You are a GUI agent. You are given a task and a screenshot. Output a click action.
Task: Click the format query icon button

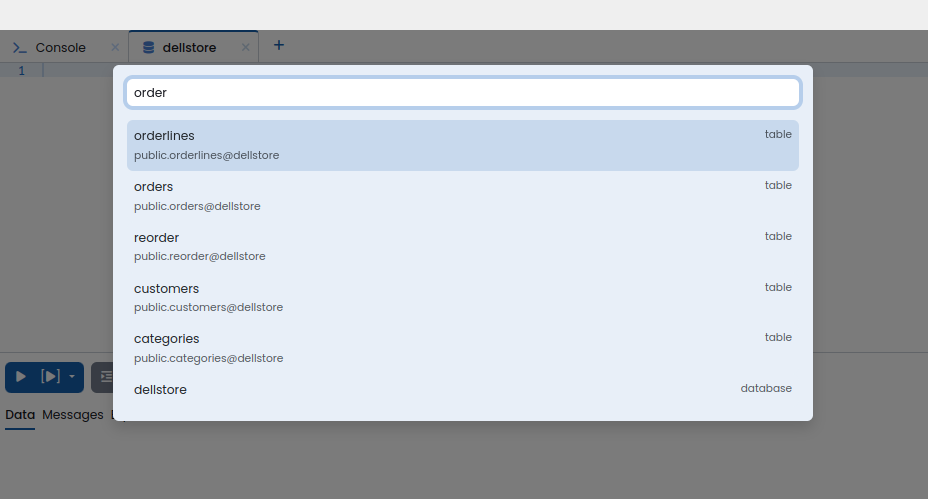point(102,377)
